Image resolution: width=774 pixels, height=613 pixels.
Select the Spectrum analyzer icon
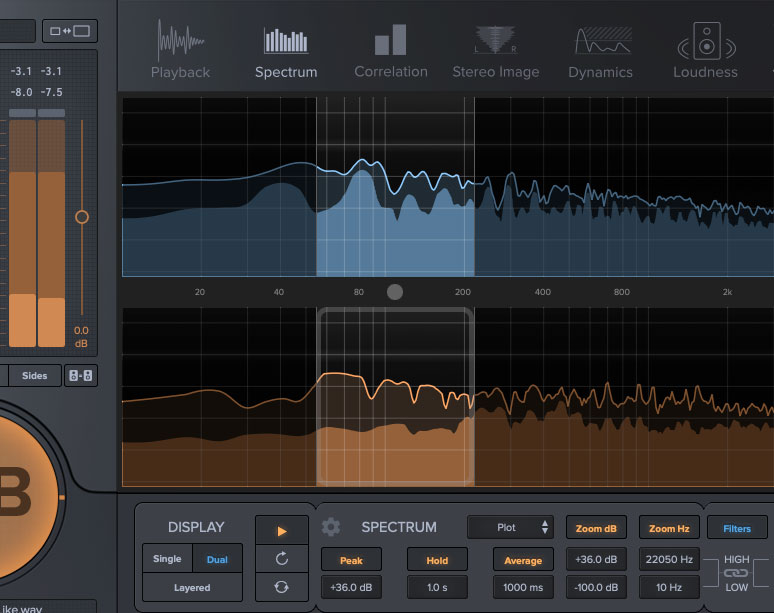[x=286, y=40]
